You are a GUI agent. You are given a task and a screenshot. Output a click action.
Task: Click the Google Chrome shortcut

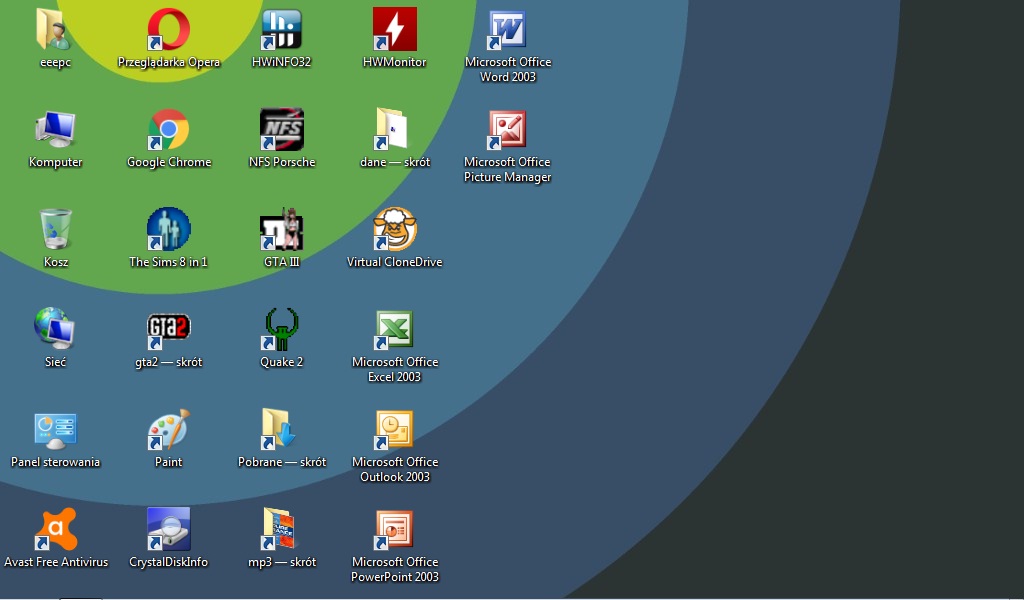(x=168, y=129)
